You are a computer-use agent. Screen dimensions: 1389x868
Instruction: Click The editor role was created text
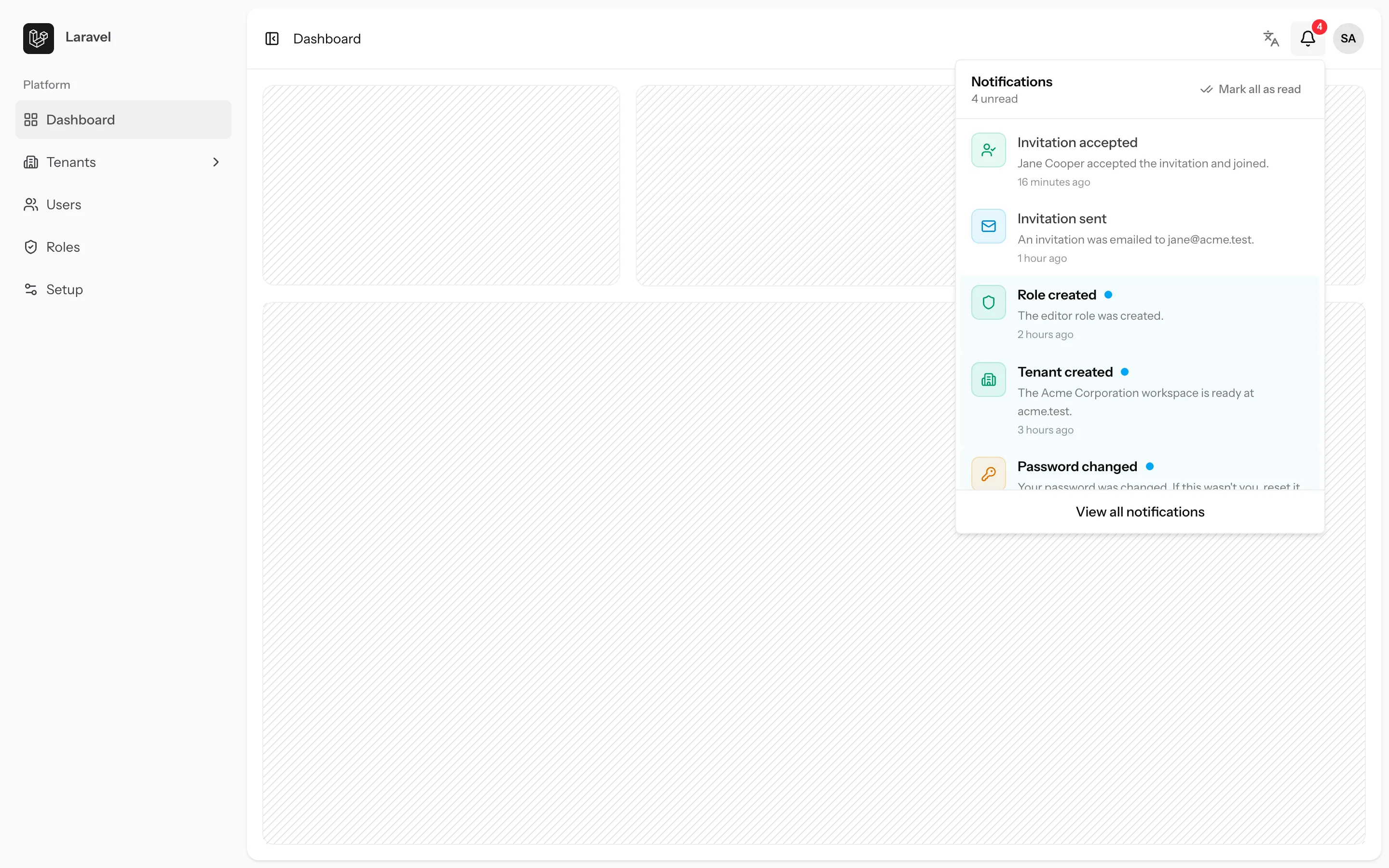click(x=1090, y=316)
